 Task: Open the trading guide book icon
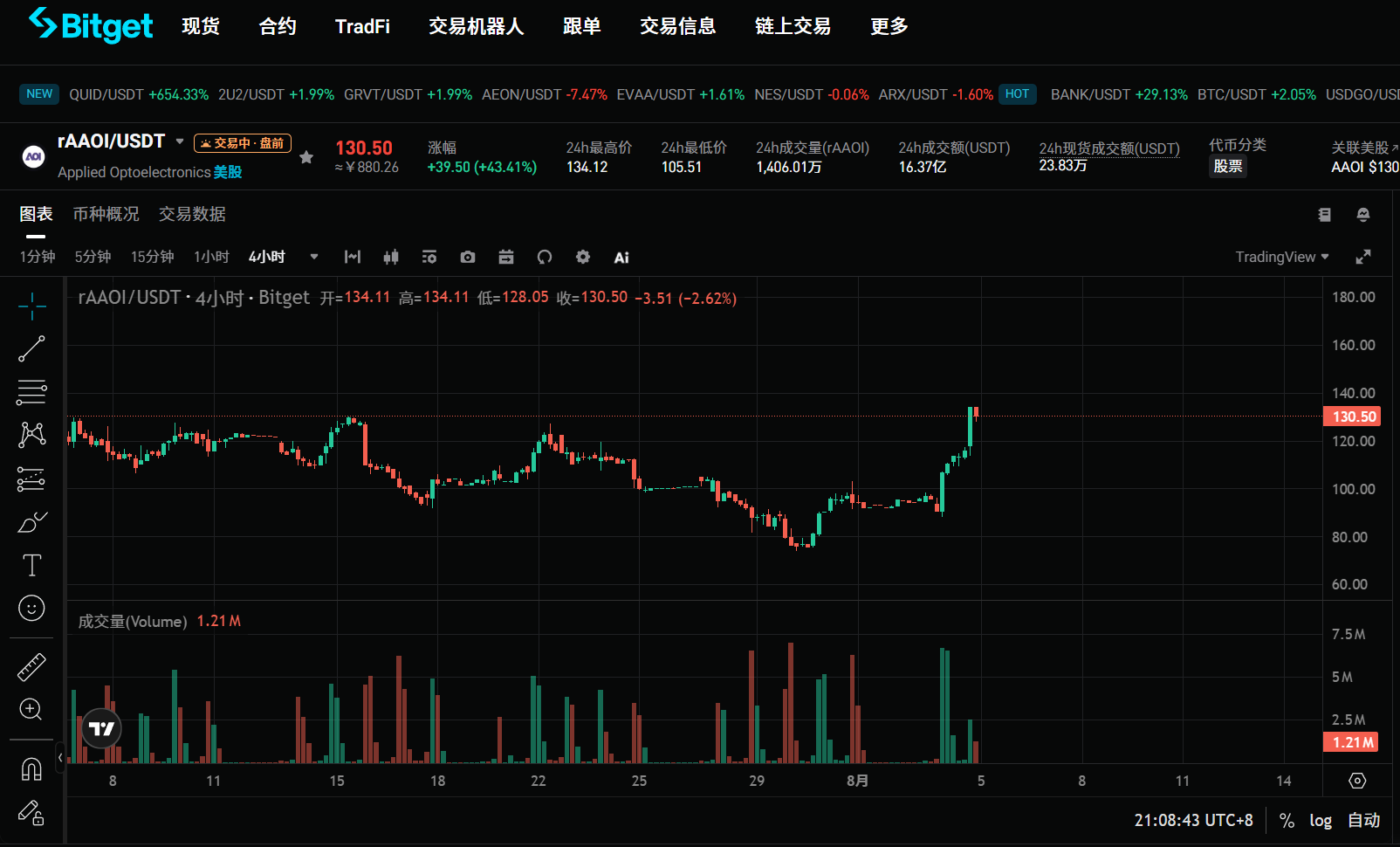[1325, 215]
